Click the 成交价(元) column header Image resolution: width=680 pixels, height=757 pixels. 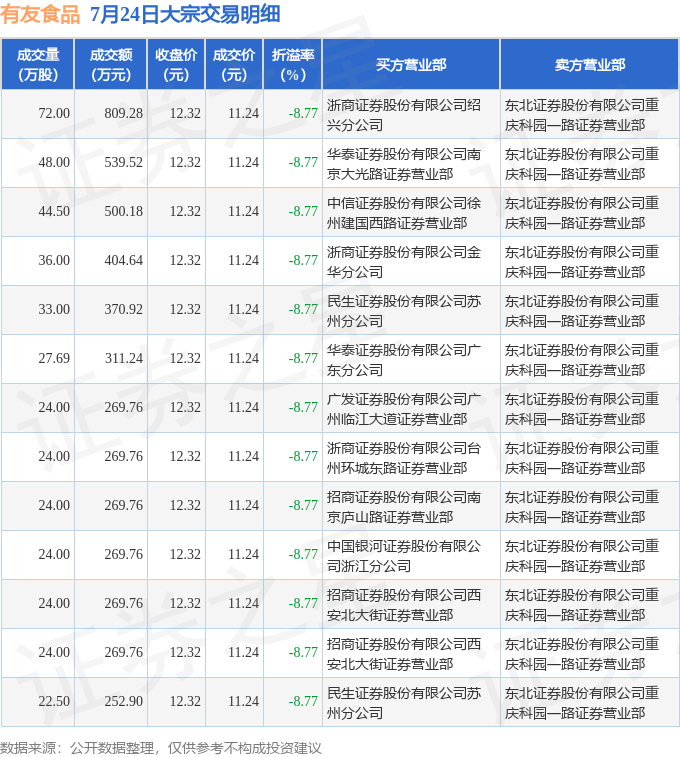234,65
